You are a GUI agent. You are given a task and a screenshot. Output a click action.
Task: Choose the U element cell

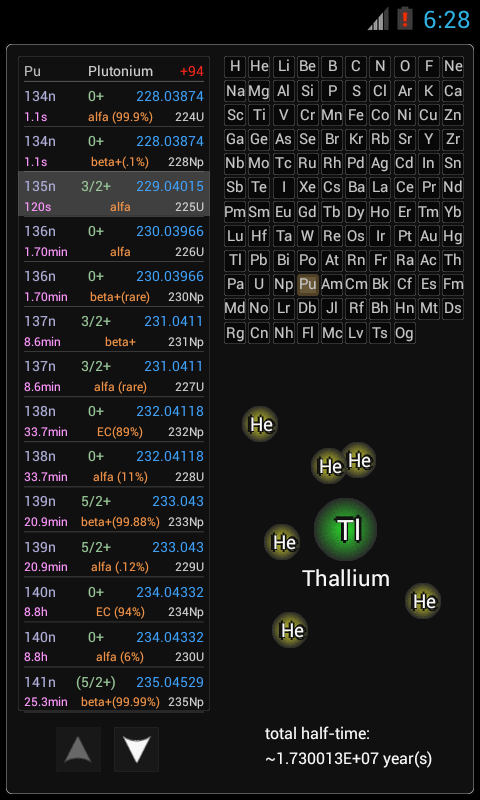[x=259, y=284]
